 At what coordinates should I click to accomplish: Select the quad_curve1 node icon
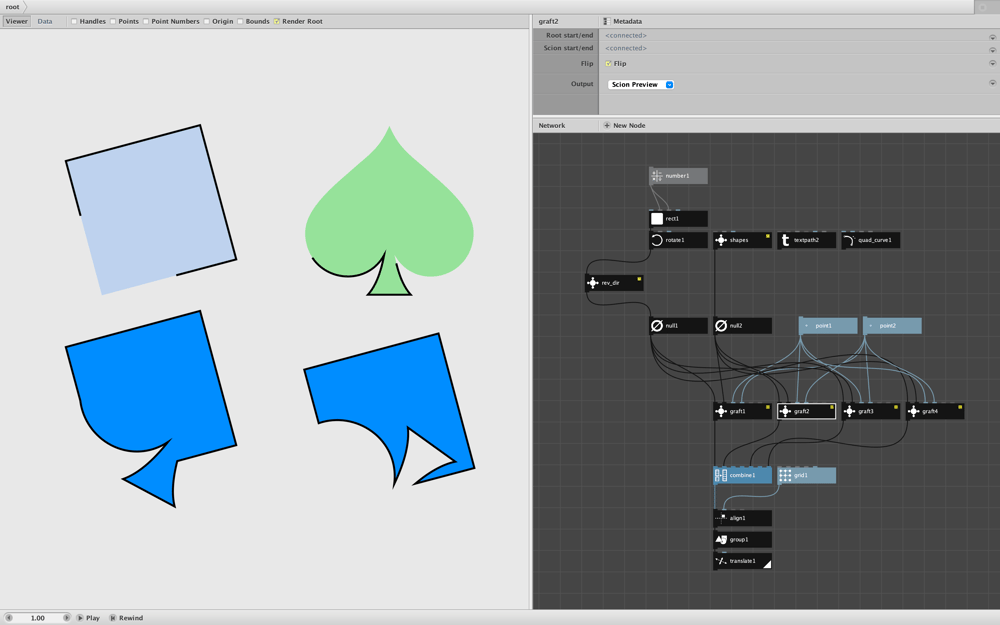tap(849, 240)
